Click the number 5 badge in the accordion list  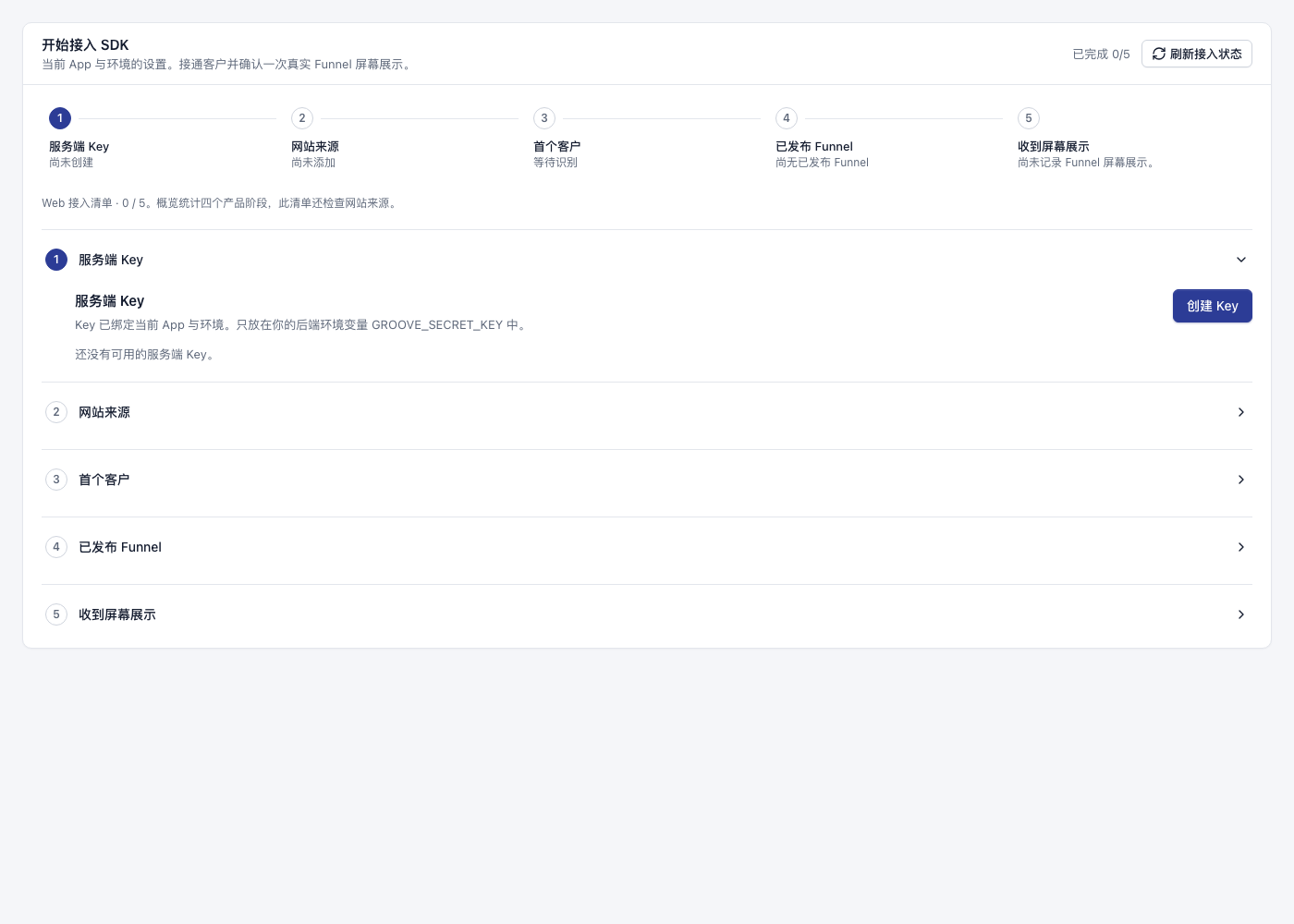click(x=56, y=614)
